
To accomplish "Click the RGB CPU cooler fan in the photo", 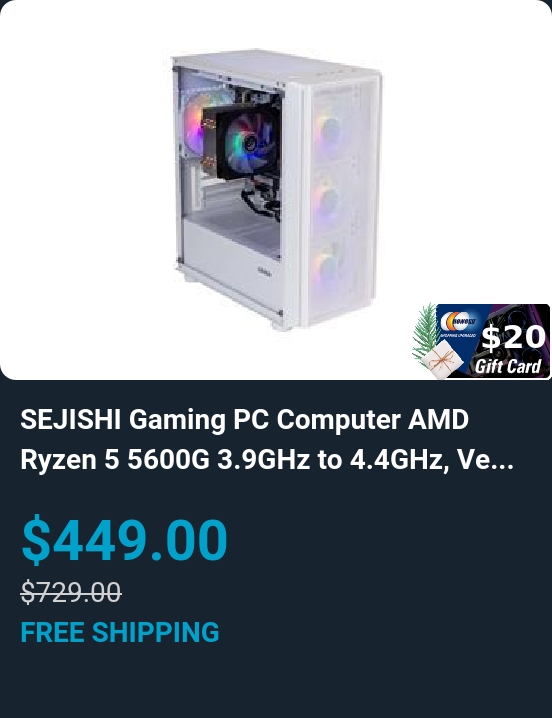I will coord(248,144).
